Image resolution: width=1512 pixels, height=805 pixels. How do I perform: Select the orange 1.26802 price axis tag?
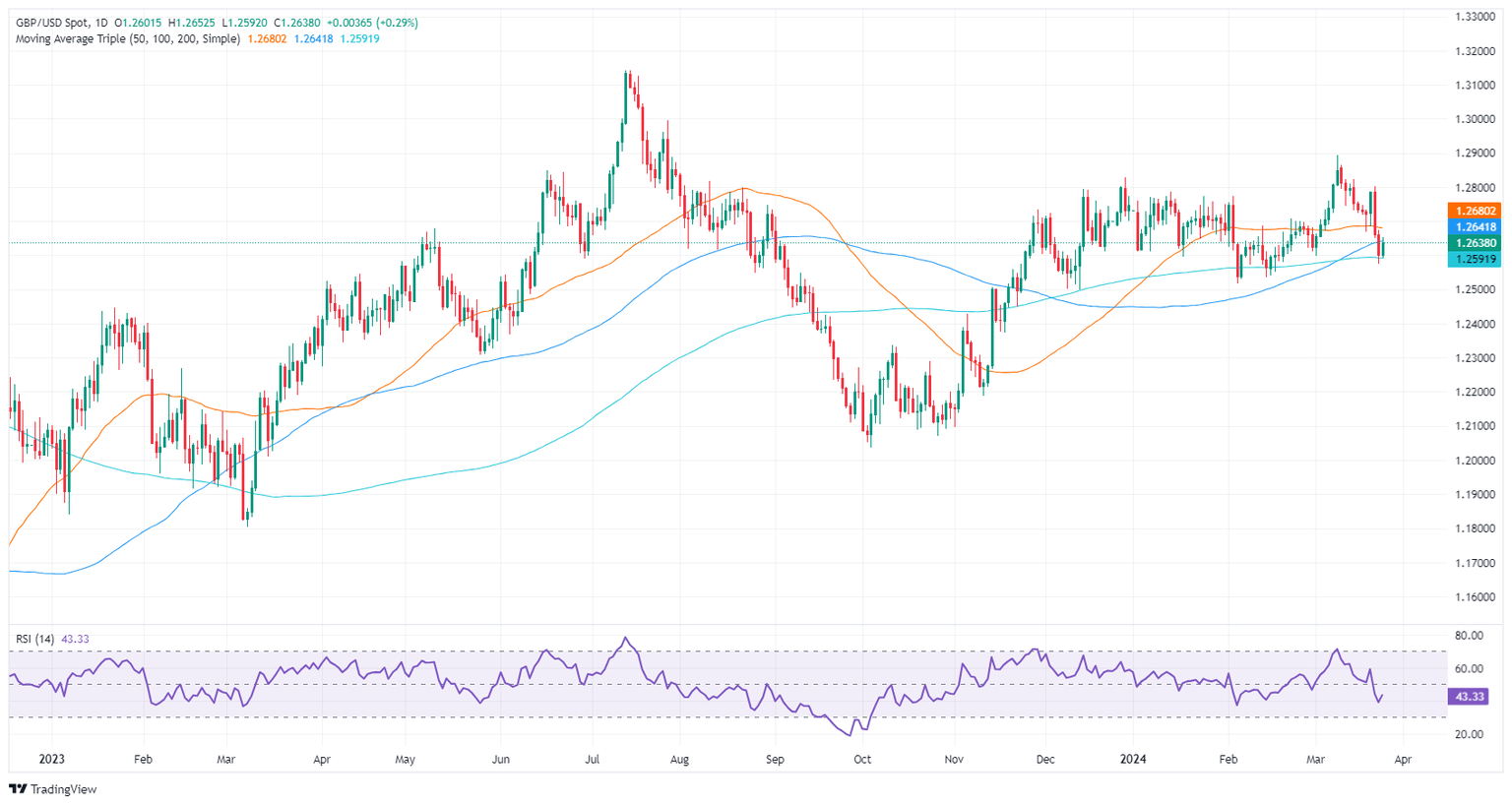pyautogui.click(x=1474, y=211)
